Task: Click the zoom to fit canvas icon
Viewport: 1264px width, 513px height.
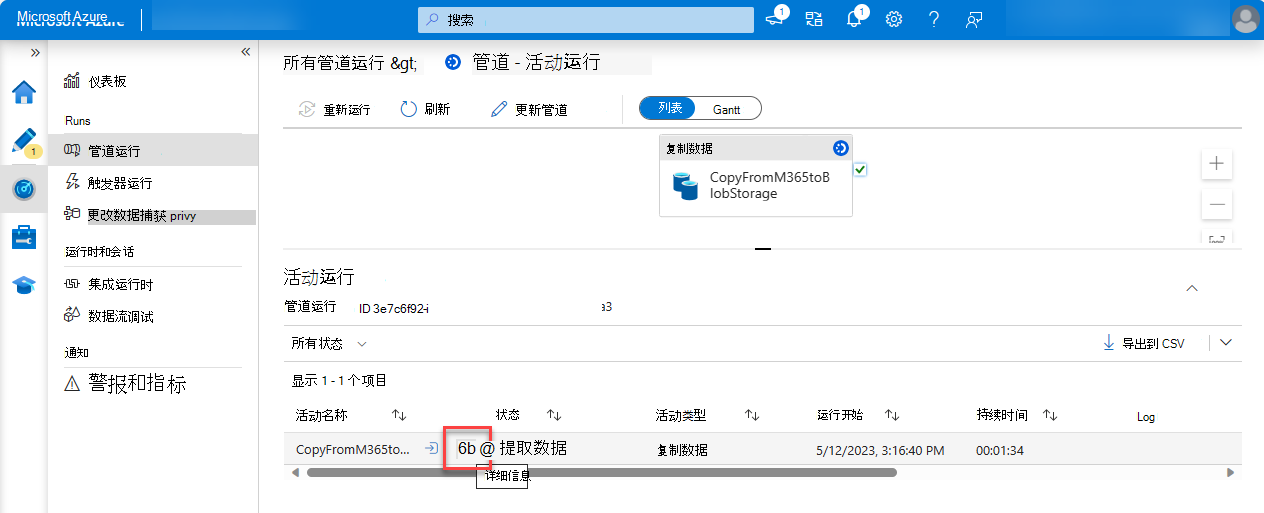Action: [1217, 238]
